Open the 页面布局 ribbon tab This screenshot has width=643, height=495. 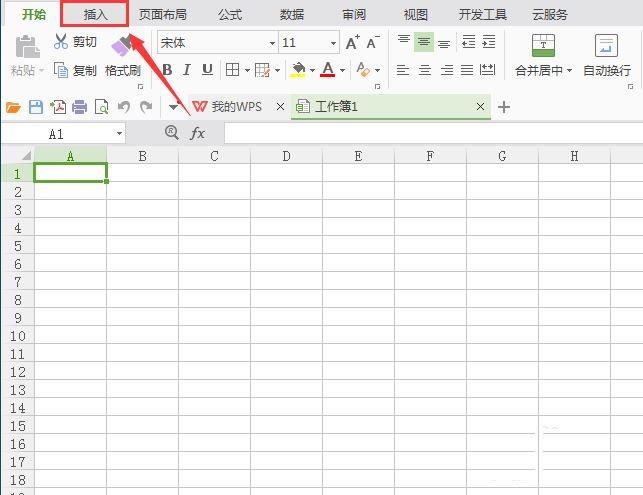[x=162, y=15]
